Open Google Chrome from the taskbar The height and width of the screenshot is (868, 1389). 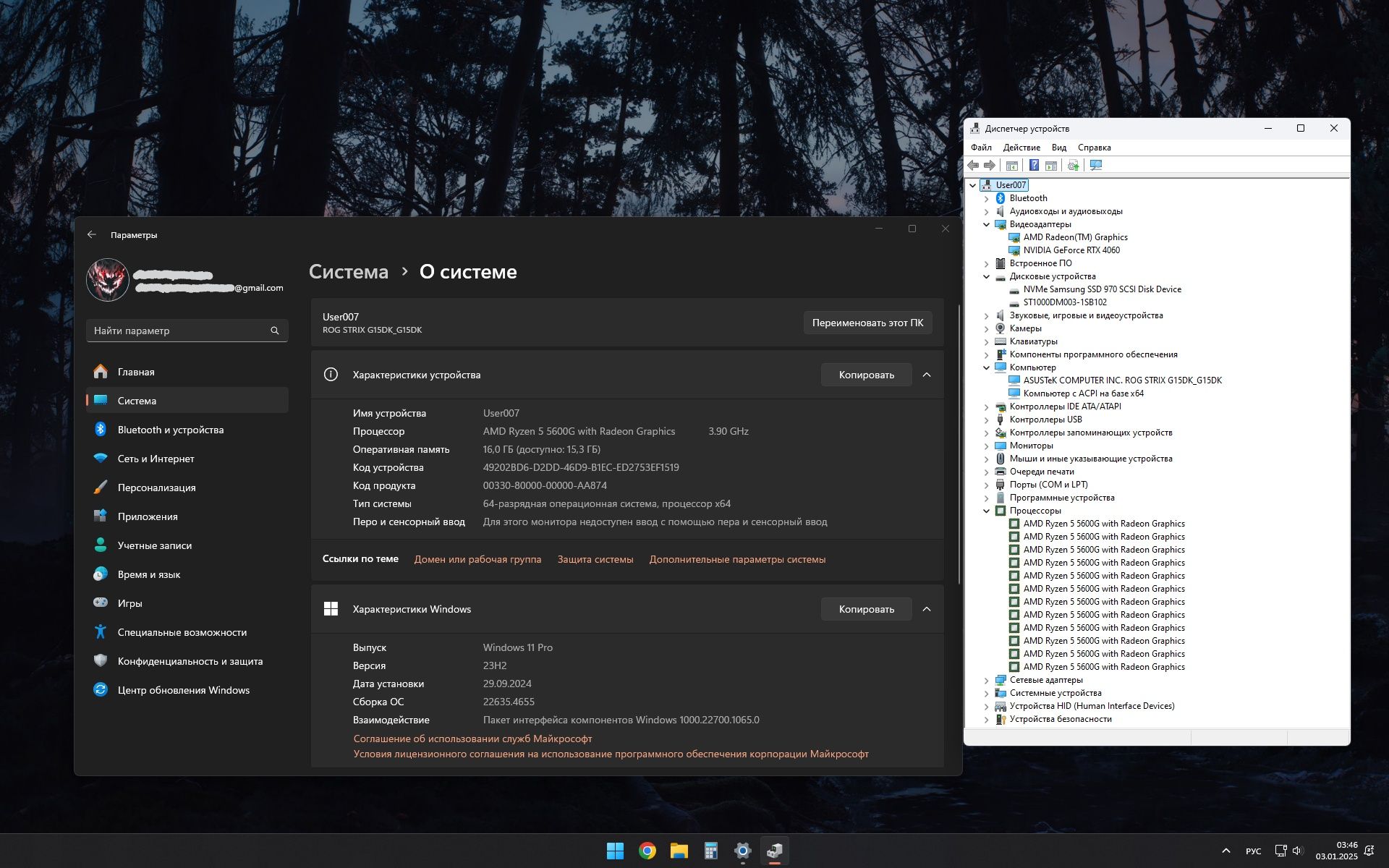click(647, 851)
